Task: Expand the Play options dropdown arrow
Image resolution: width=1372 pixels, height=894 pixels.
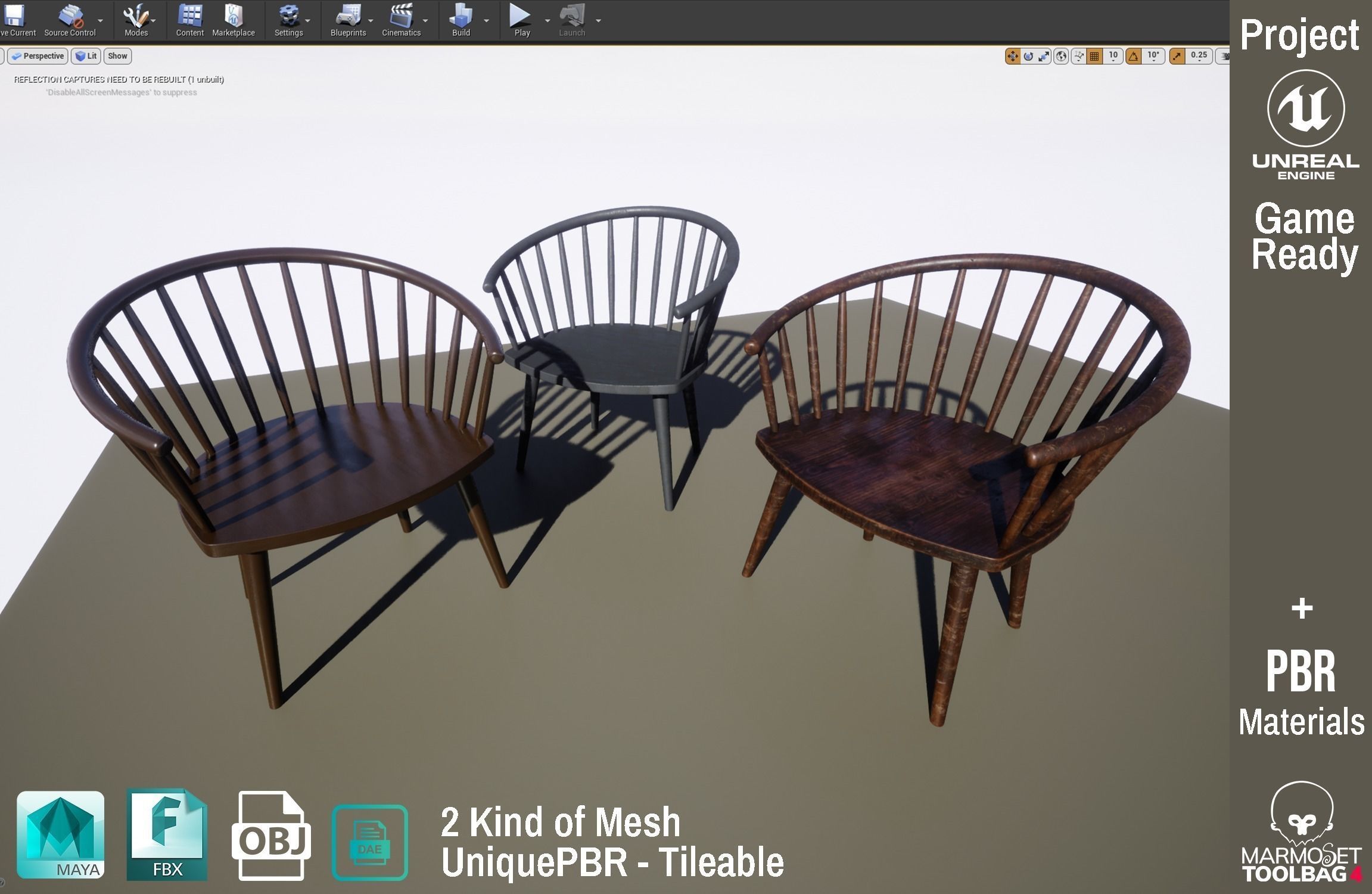Action: pyautogui.click(x=547, y=20)
